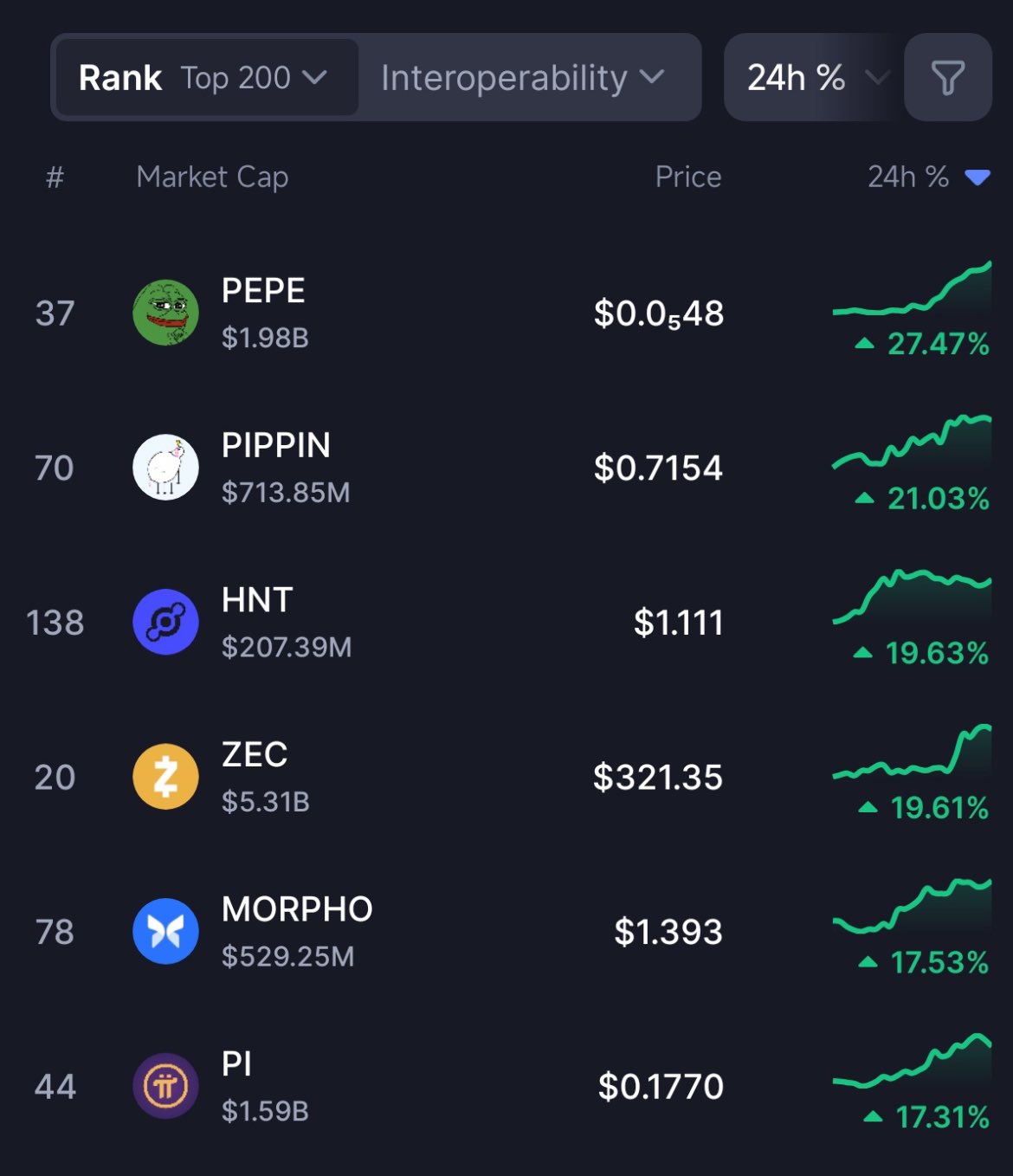Click the PI 17.31% change value
Image resolution: width=1013 pixels, height=1176 pixels.
coord(941,1117)
